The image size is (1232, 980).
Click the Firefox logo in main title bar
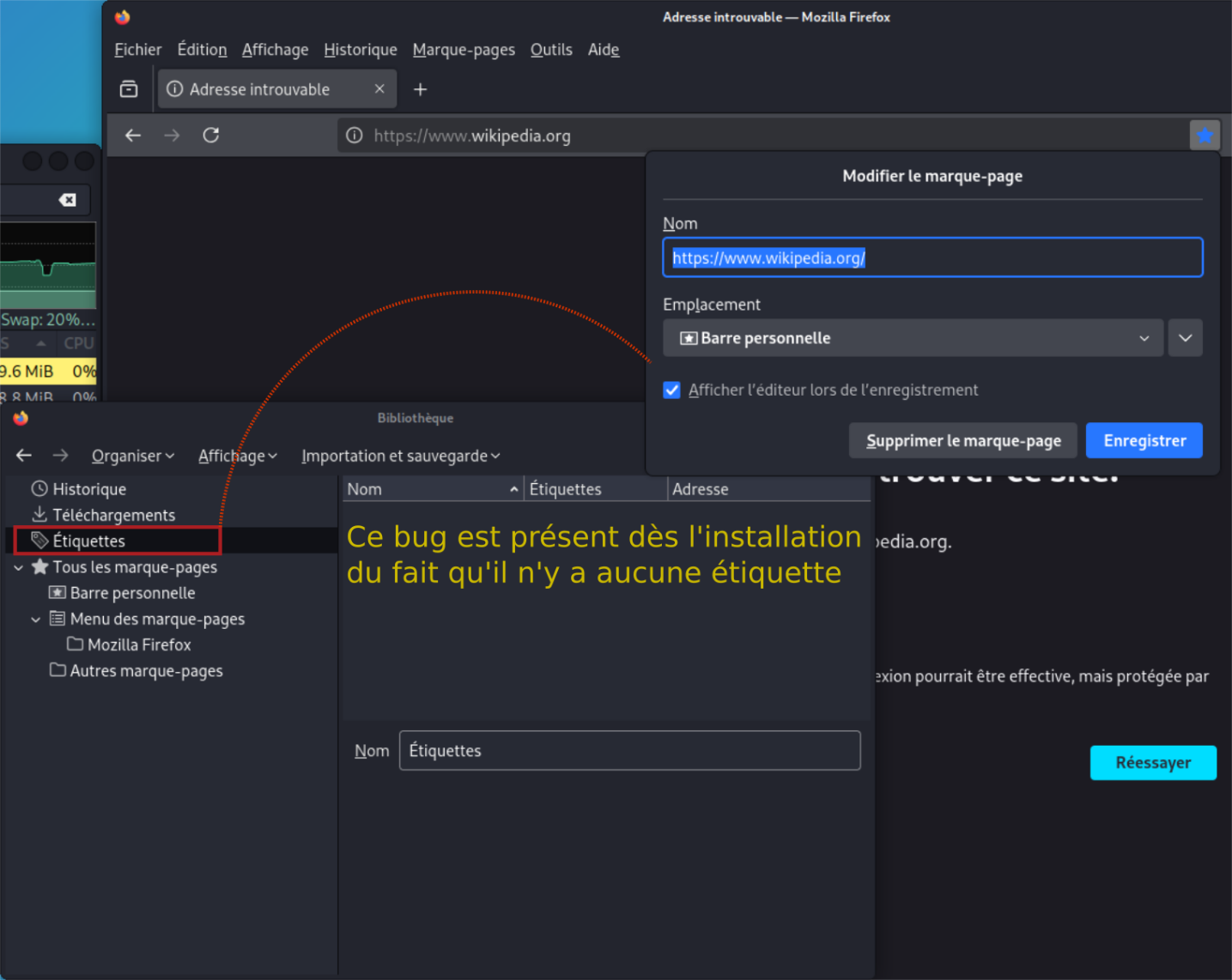122,17
